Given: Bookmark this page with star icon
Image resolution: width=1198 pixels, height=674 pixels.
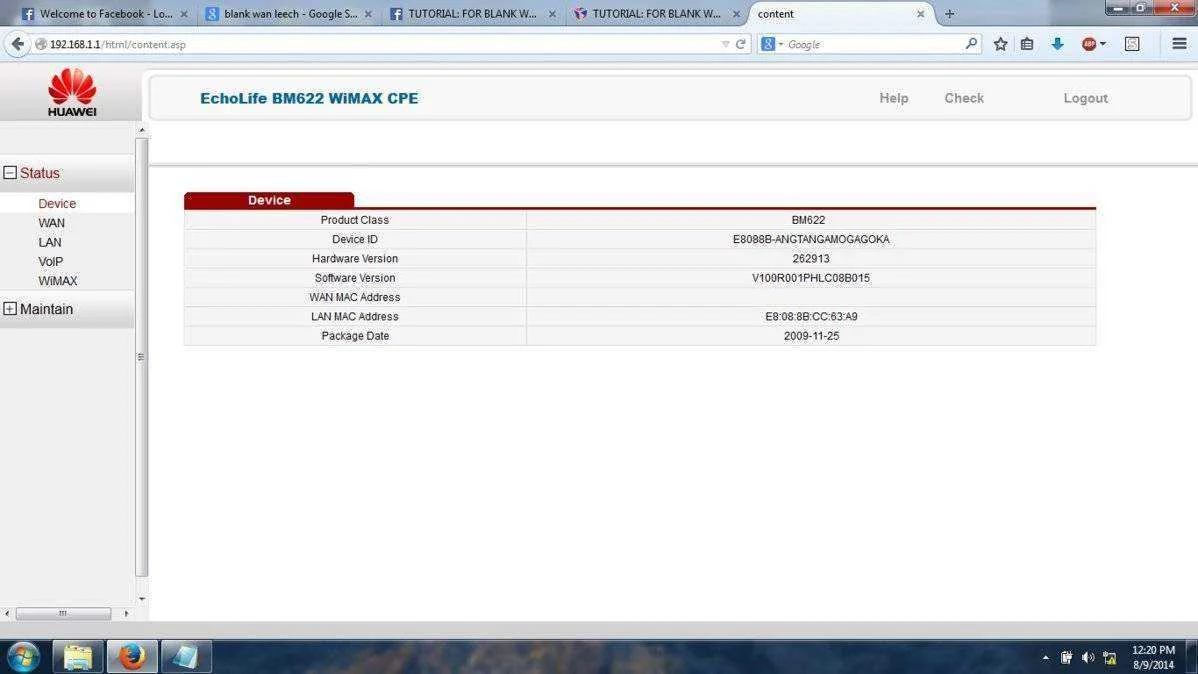Looking at the screenshot, I should 1000,44.
